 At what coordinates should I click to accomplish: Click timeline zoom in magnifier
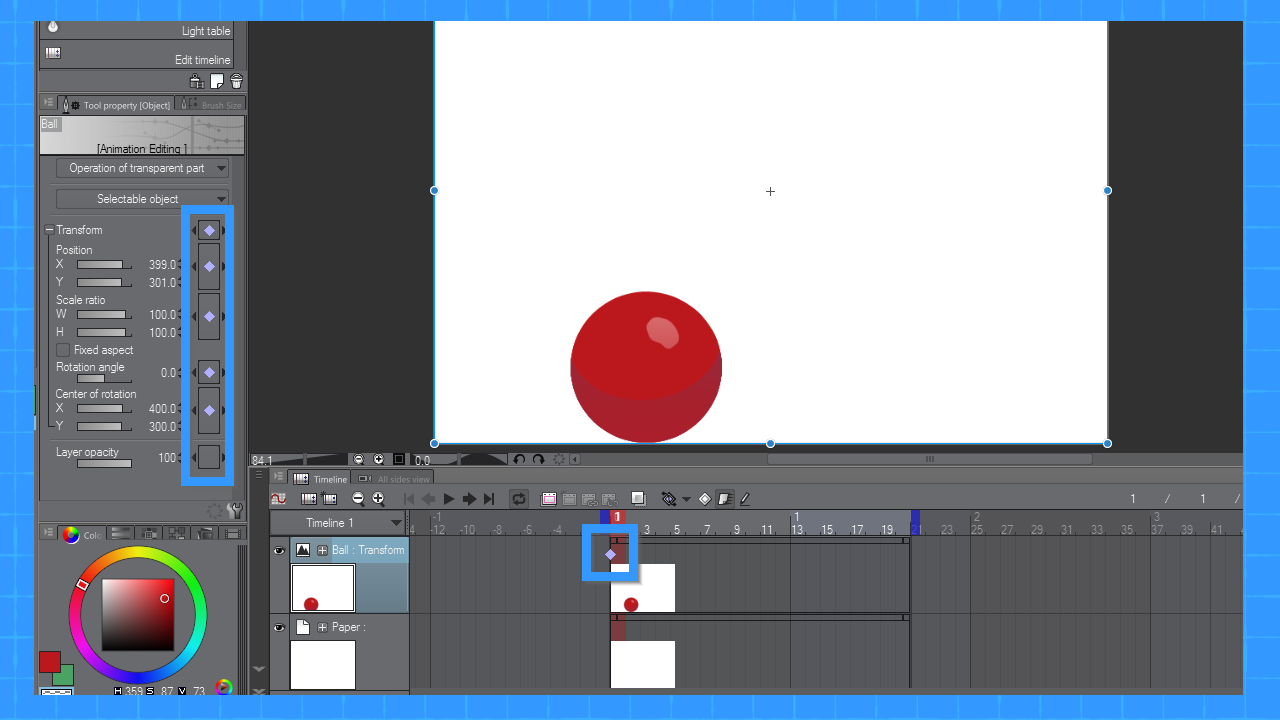point(378,499)
